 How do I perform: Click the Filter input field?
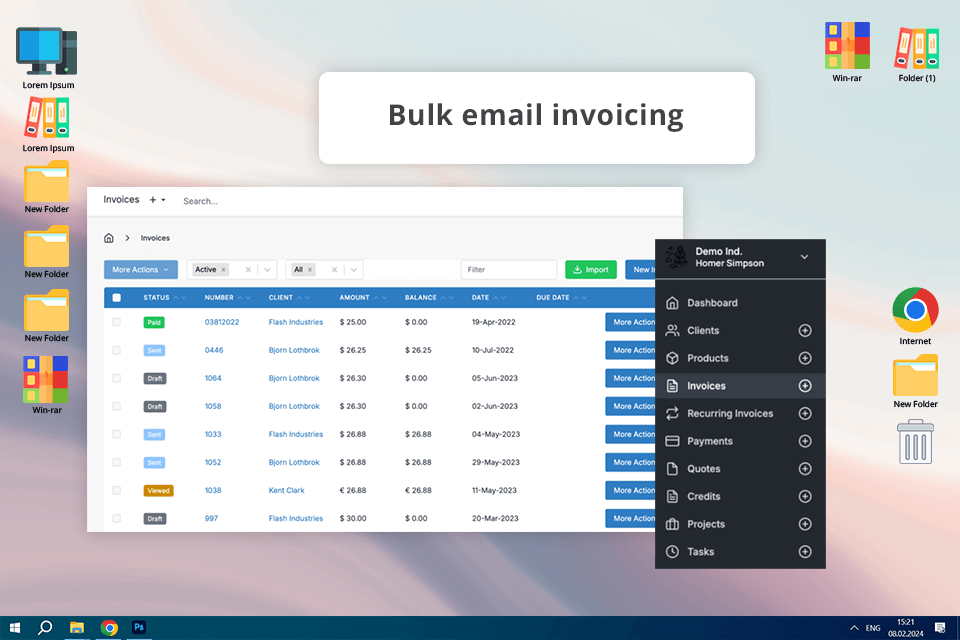click(x=508, y=269)
